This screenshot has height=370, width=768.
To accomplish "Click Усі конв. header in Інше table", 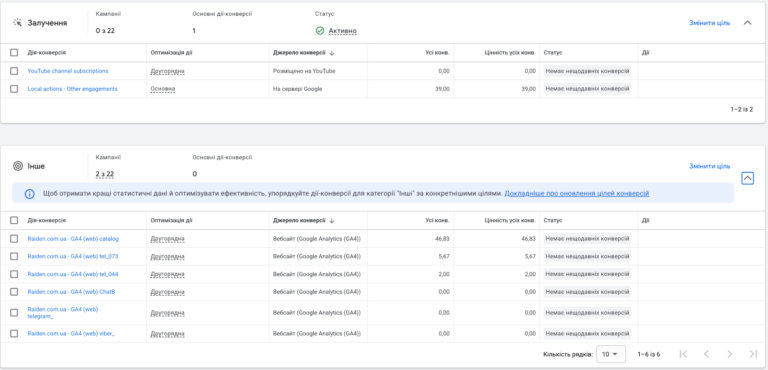I will point(437,221).
